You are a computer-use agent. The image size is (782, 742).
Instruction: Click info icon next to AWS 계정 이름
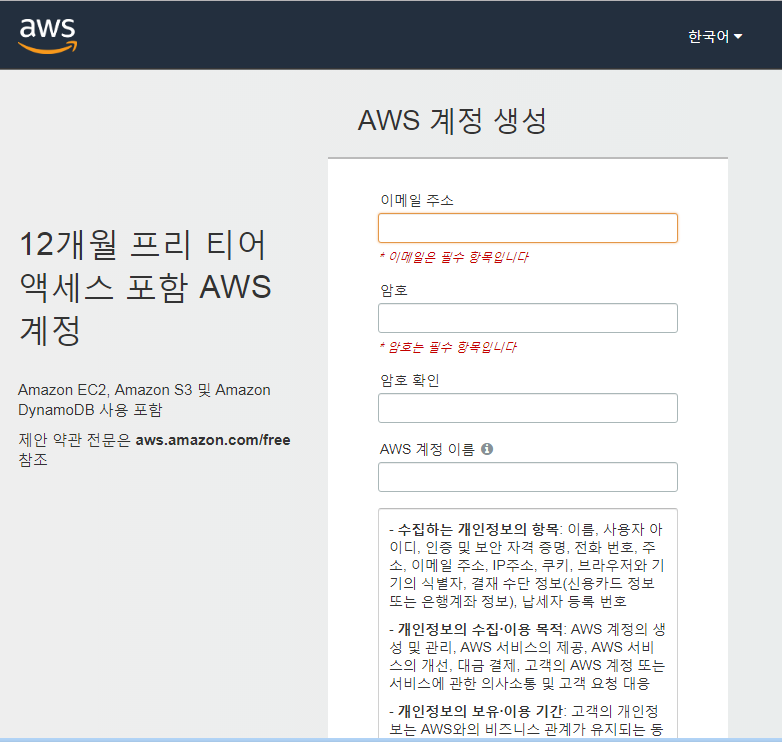pyautogui.click(x=487, y=449)
